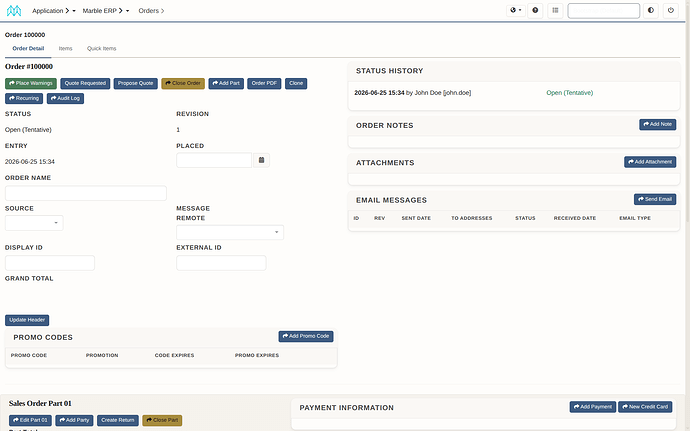
Task: Click the Open (Tentative) status history entry
Action: [x=570, y=93]
